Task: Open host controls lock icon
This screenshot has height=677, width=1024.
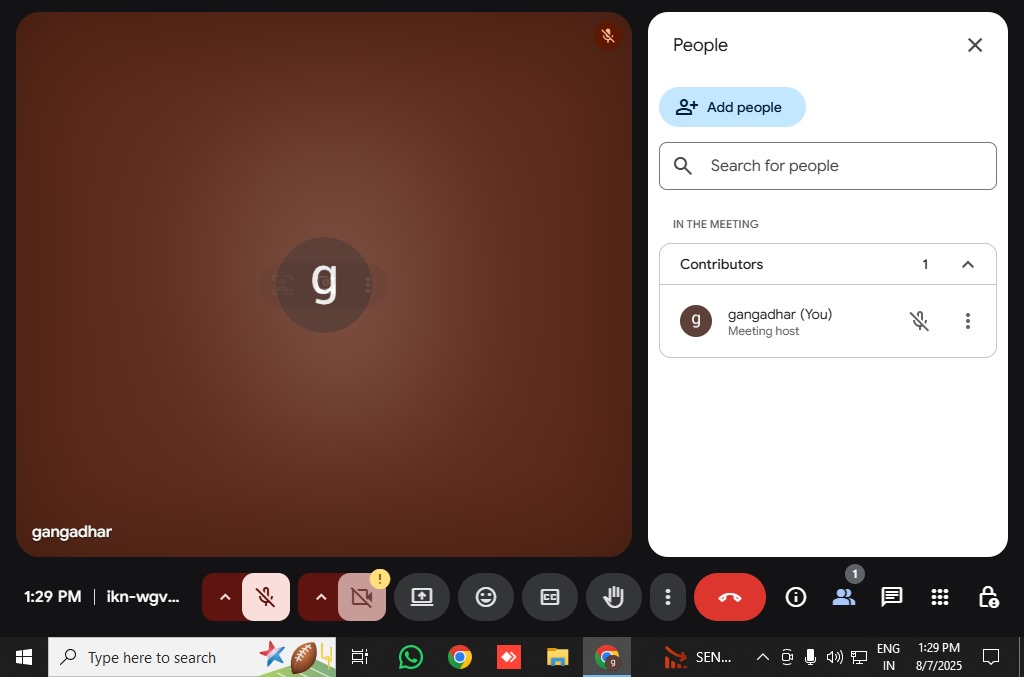Action: [987, 597]
